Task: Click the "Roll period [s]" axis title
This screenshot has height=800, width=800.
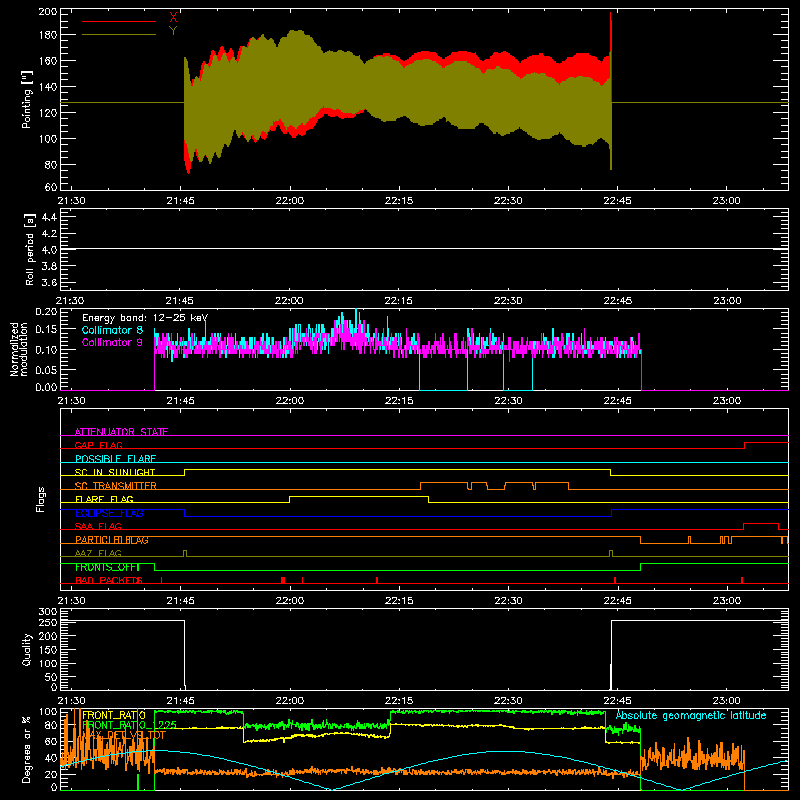Action: (30, 249)
